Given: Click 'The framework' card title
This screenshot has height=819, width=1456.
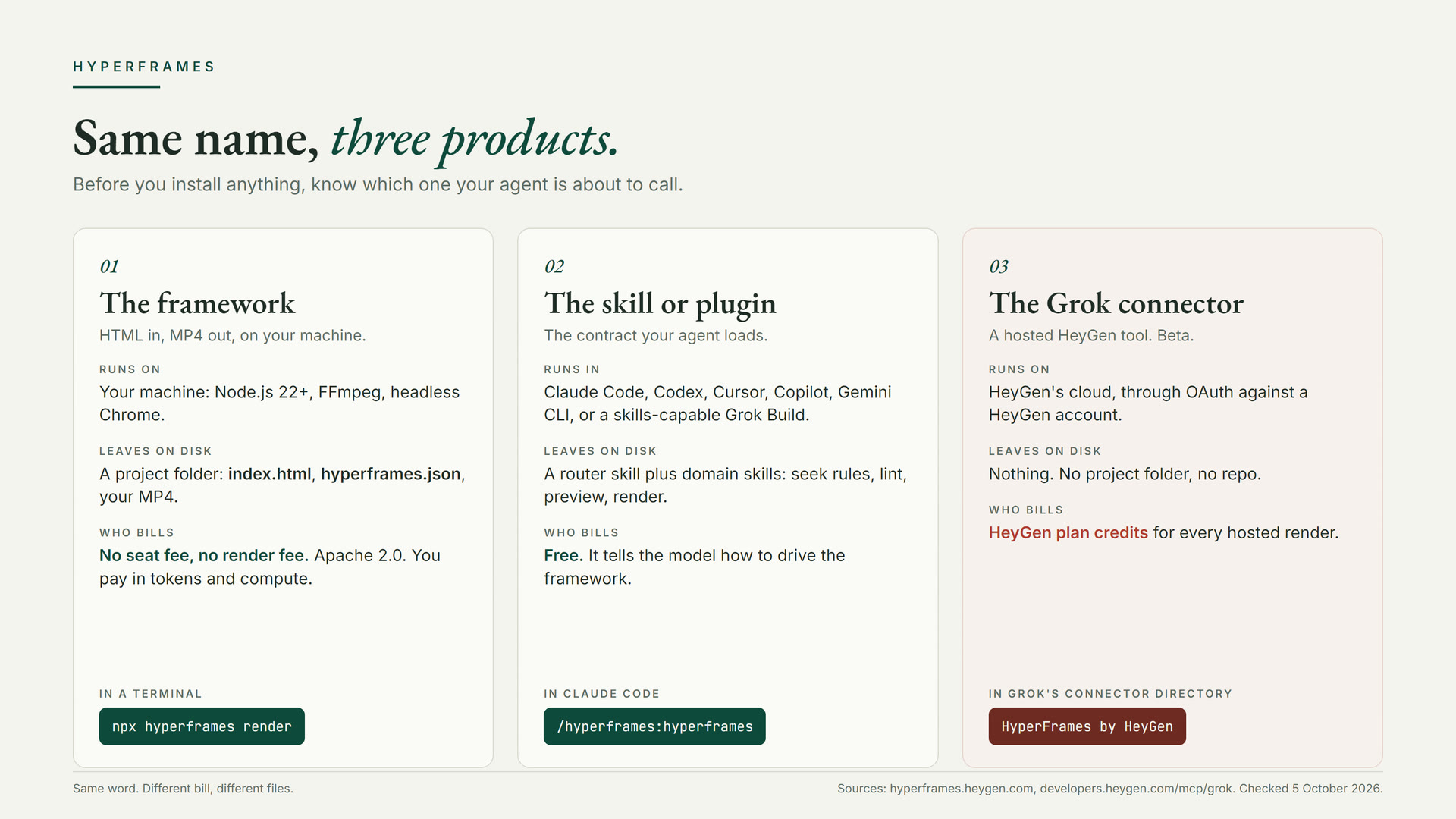Looking at the screenshot, I should pos(197,303).
